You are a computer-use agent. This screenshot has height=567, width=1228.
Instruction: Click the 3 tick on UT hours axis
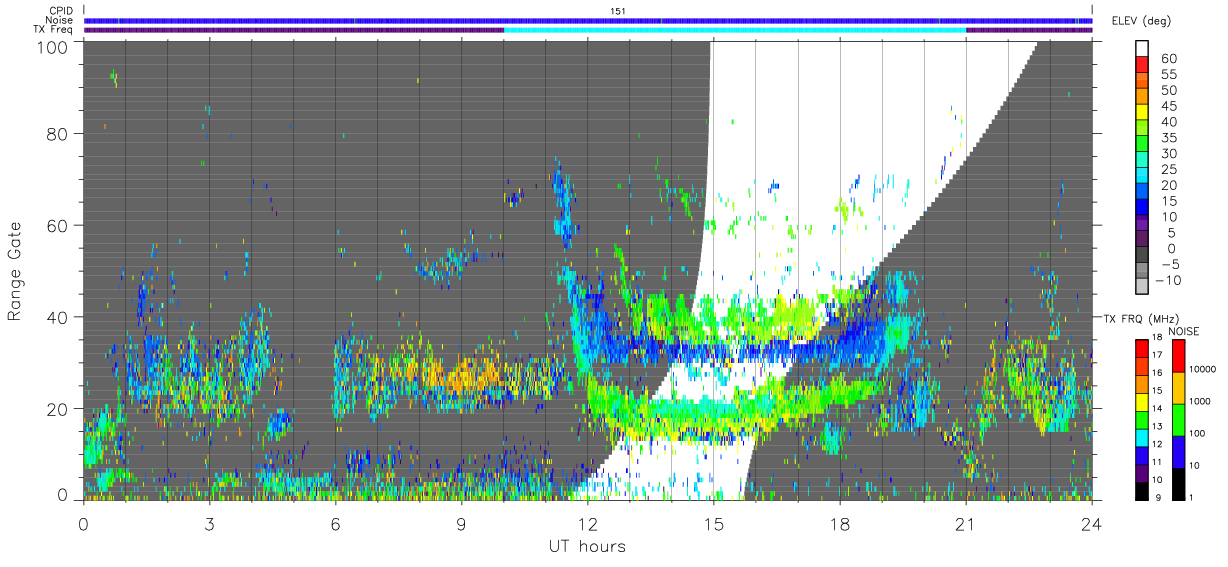click(209, 523)
